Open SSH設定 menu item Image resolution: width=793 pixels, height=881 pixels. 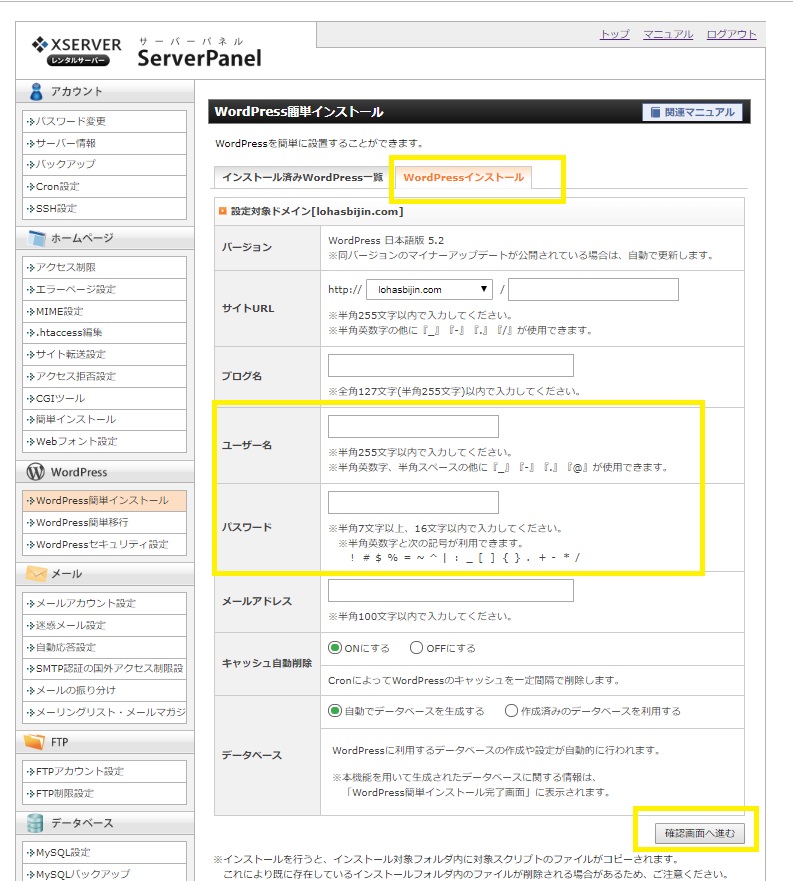pyautogui.click(x=105, y=208)
